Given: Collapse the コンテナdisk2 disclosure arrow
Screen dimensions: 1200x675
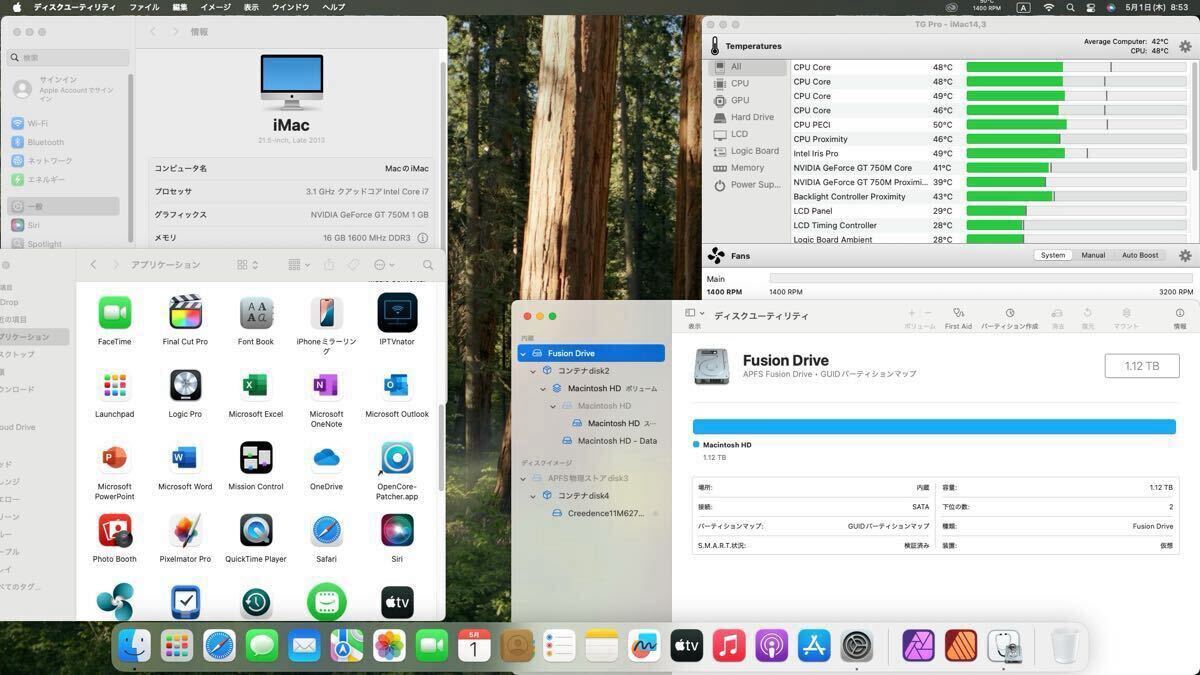Looking at the screenshot, I should 533,371.
